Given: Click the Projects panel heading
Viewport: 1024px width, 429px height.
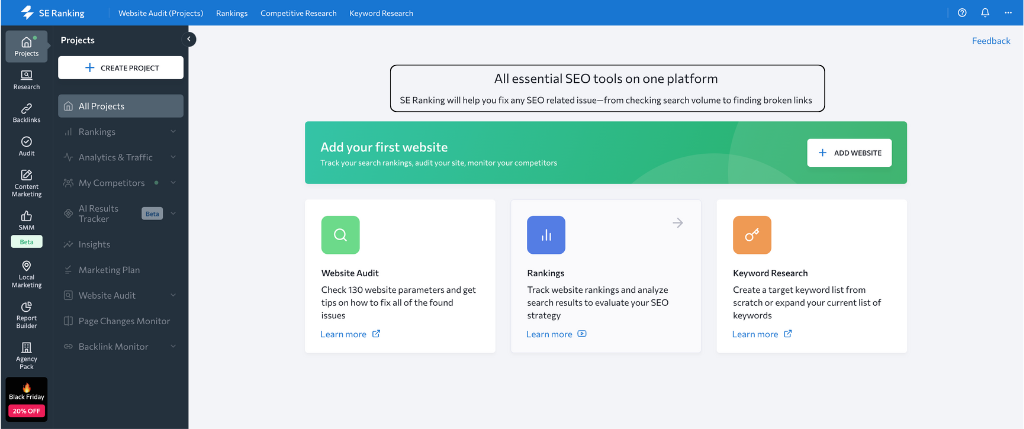Looking at the screenshot, I should [78, 40].
